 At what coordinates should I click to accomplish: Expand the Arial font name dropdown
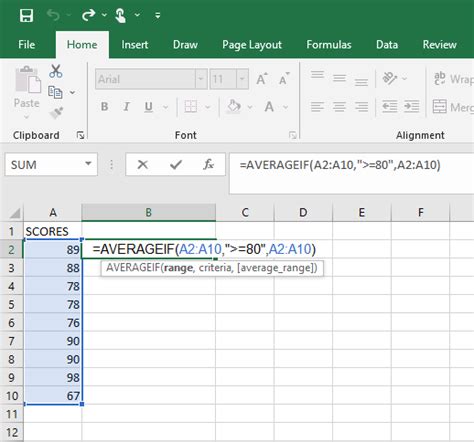[201, 79]
